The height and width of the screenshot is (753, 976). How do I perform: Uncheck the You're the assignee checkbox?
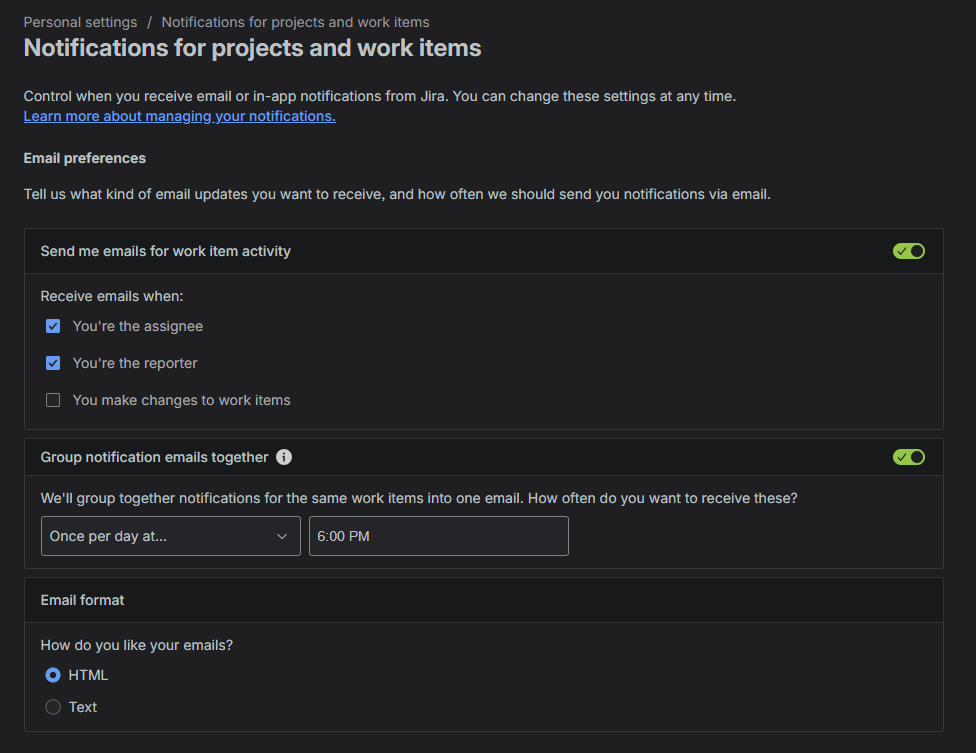53,326
